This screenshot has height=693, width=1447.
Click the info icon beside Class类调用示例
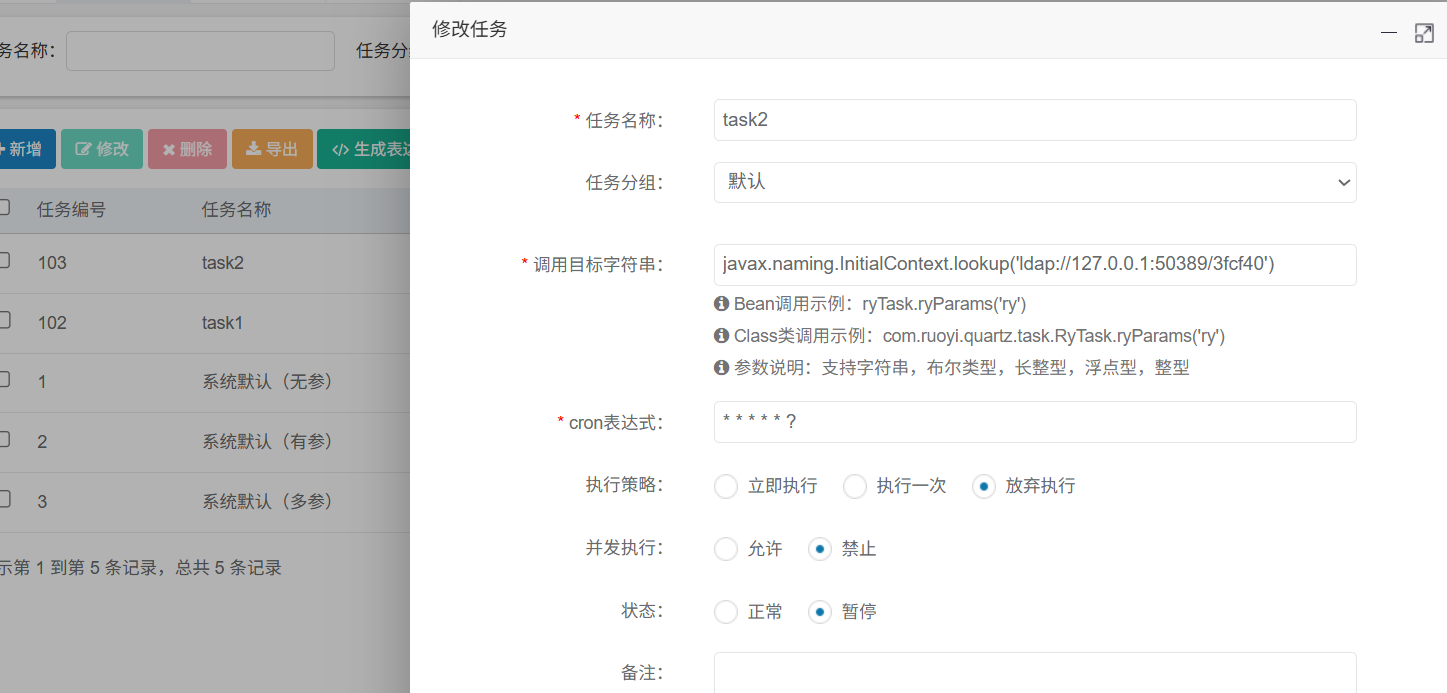[721, 335]
